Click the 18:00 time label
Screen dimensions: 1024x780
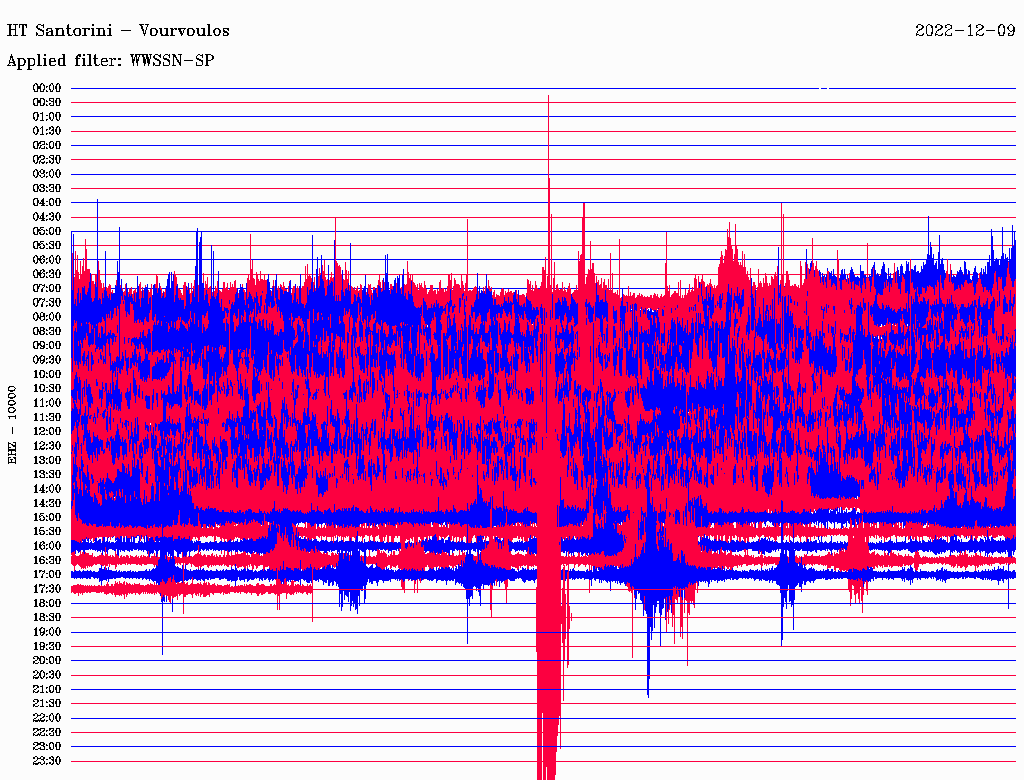point(47,604)
